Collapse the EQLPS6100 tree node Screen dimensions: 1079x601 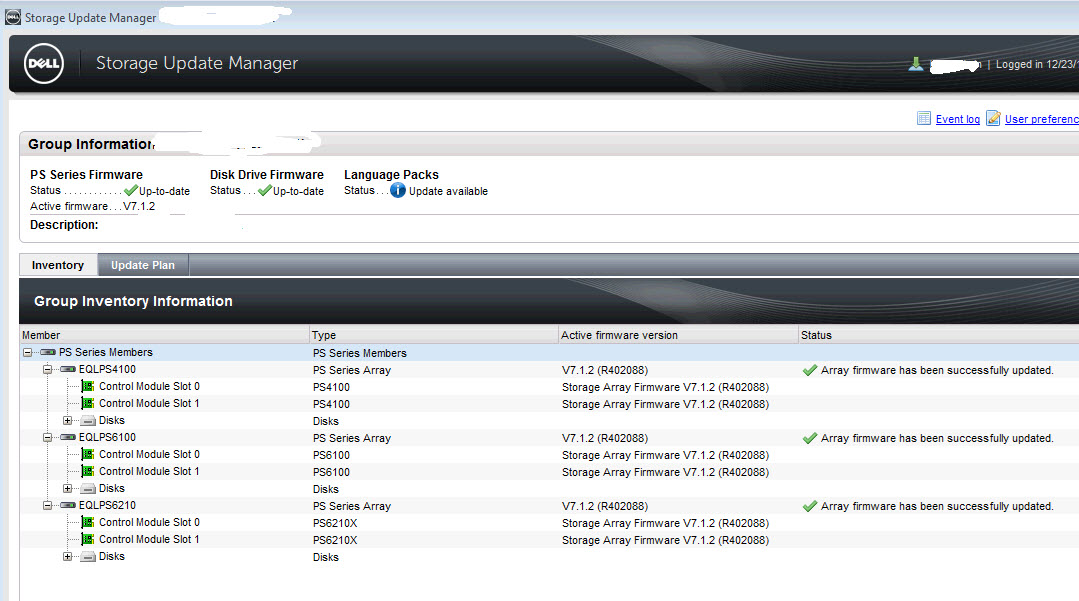click(x=47, y=437)
